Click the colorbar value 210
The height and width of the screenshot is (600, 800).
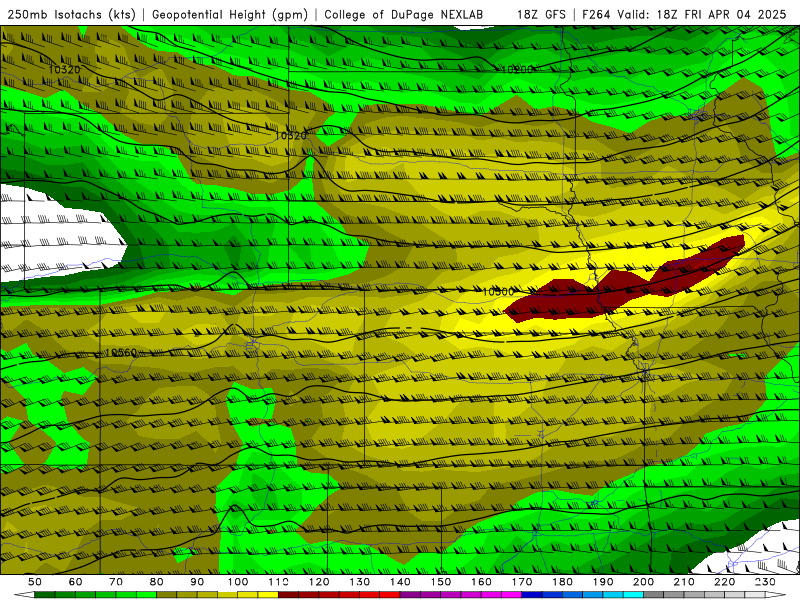(x=684, y=582)
